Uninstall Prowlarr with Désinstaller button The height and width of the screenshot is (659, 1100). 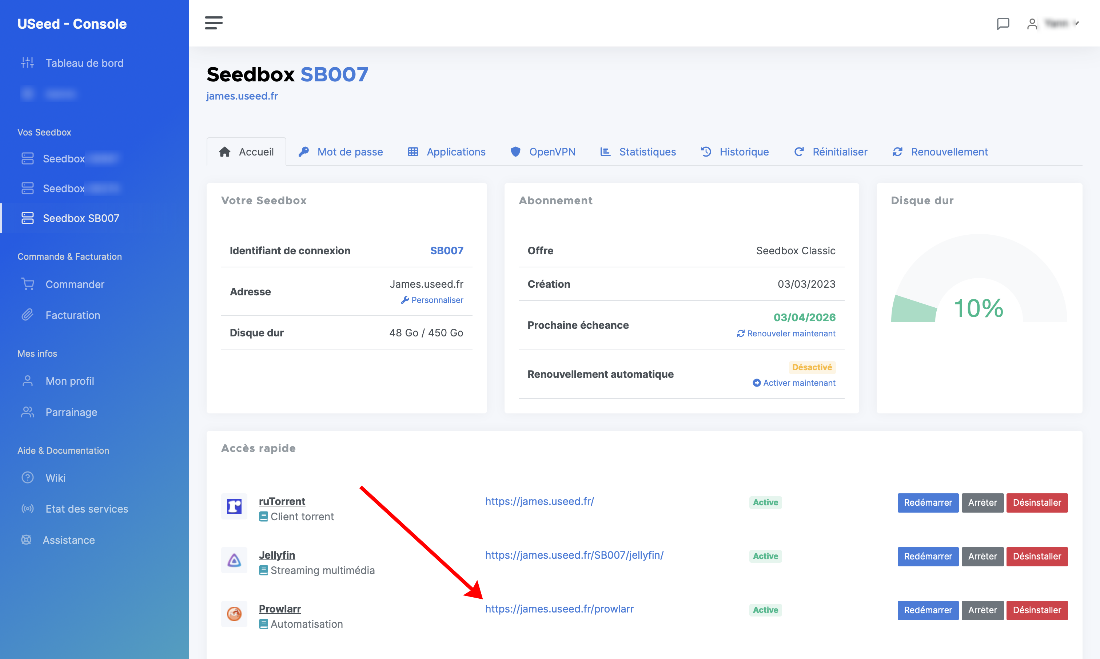1037,610
